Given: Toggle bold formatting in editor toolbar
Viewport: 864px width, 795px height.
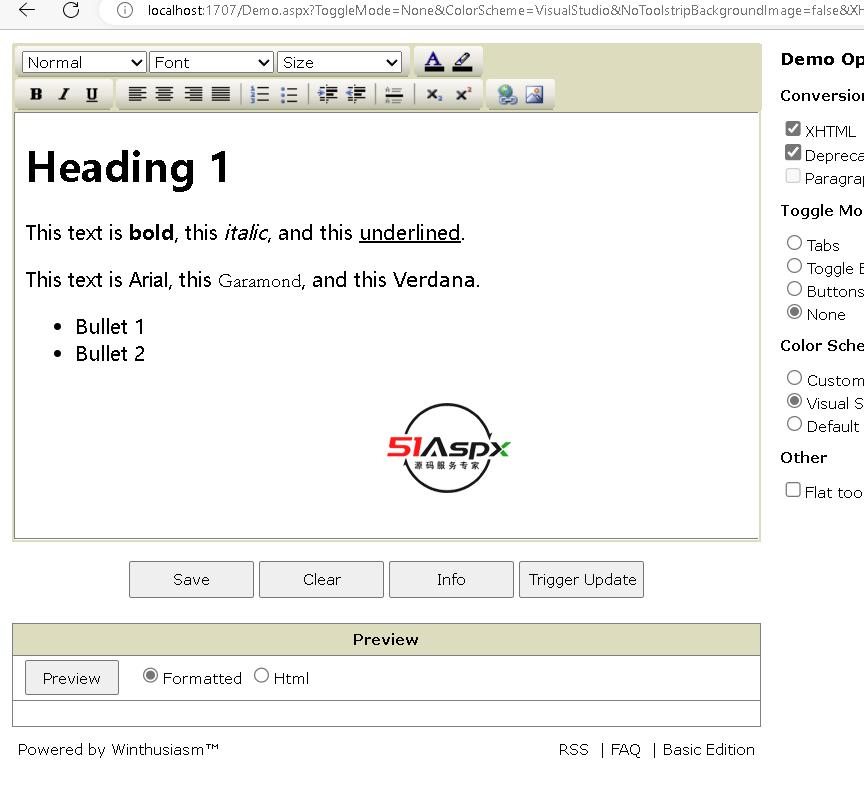Looking at the screenshot, I should click(x=36, y=95).
